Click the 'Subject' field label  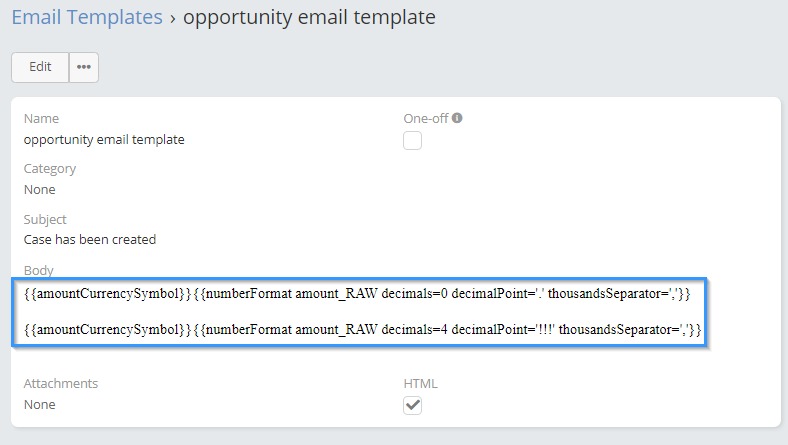45,219
